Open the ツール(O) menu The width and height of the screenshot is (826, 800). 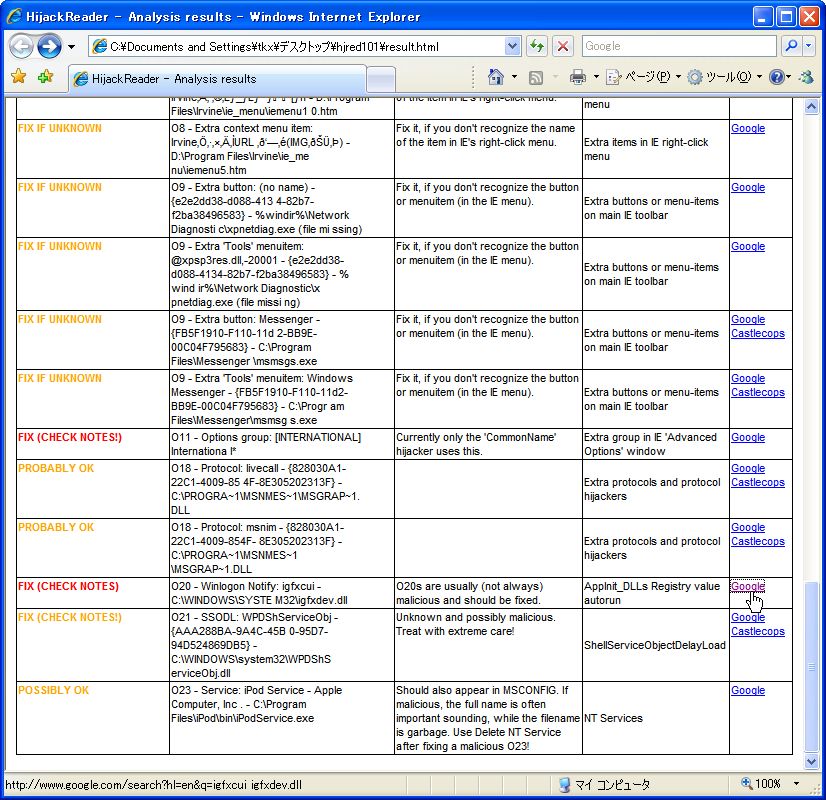719,77
